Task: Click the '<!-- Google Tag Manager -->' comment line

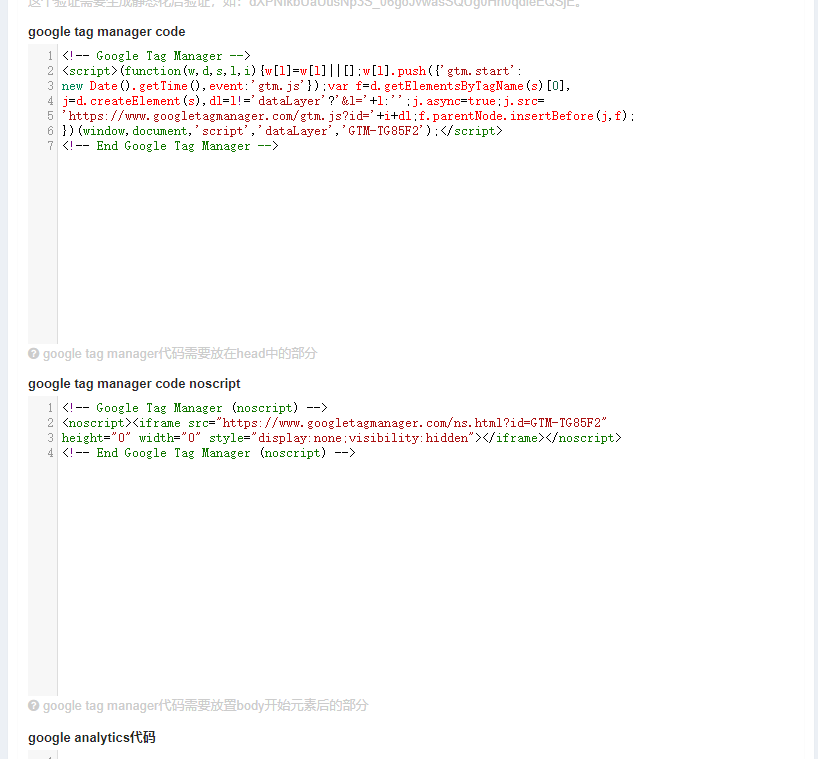Action: pyautogui.click(x=156, y=56)
